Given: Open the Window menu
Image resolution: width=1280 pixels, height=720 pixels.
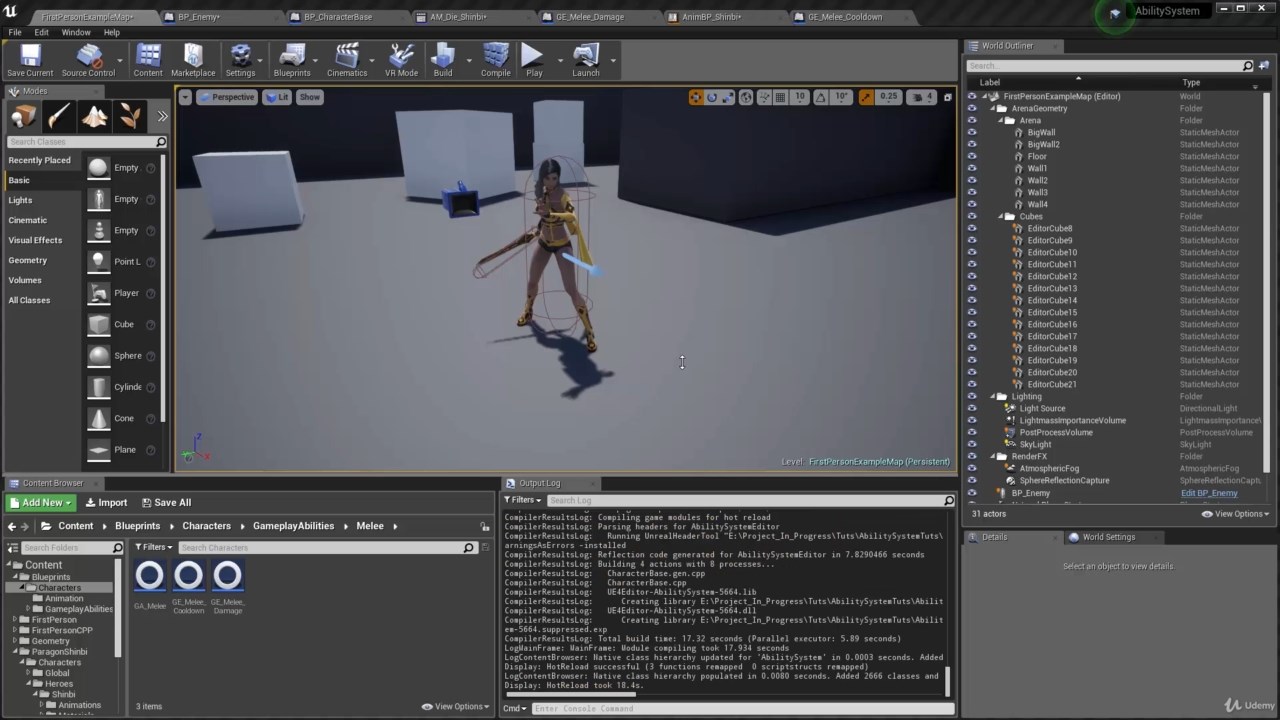Looking at the screenshot, I should tap(76, 32).
